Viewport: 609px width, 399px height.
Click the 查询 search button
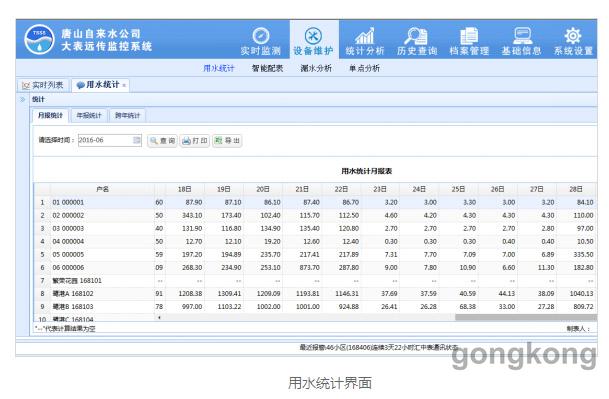click(162, 141)
